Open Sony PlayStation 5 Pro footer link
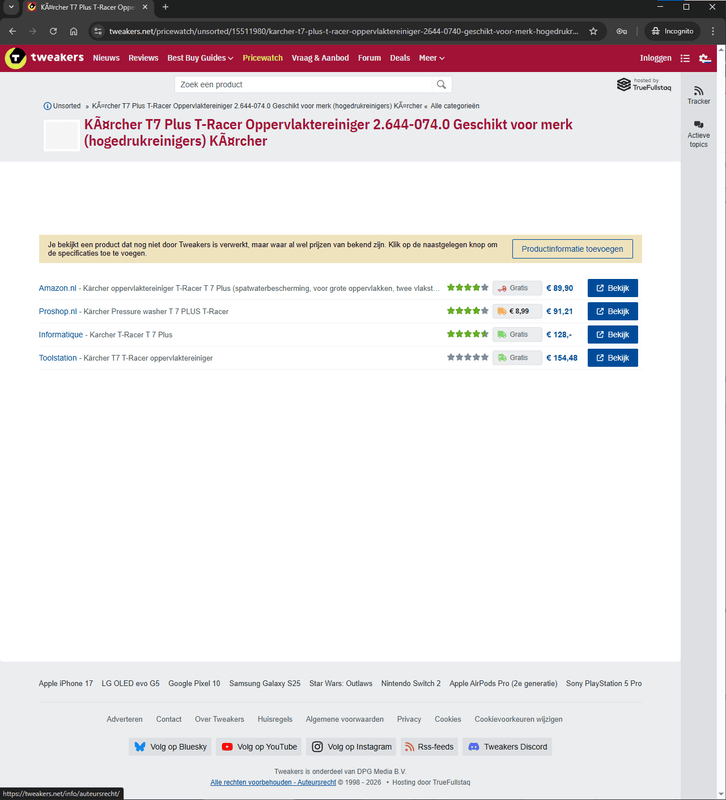The width and height of the screenshot is (726, 800). click(604, 683)
